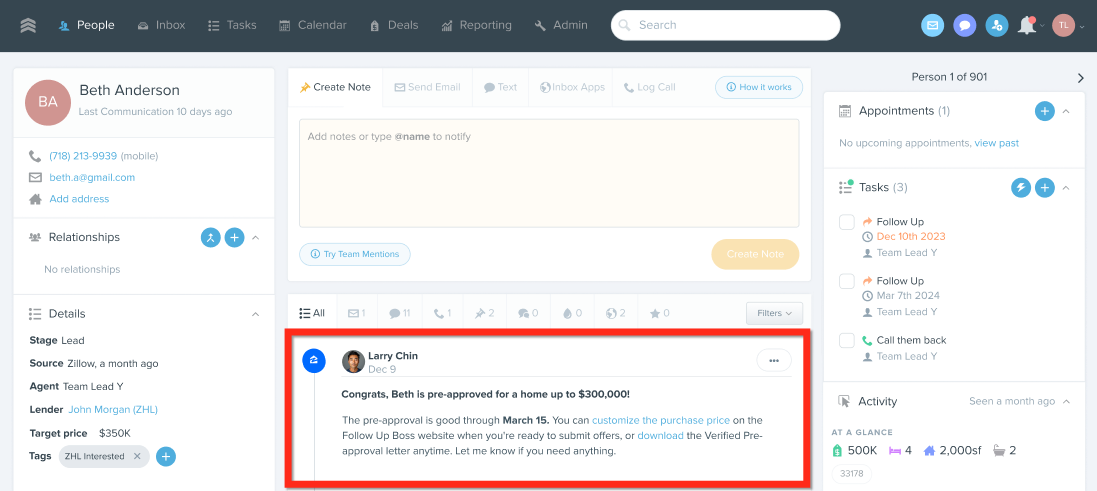This screenshot has height=491, width=1097.
Task: Open the chat bubble icon in header
Action: click(964, 26)
